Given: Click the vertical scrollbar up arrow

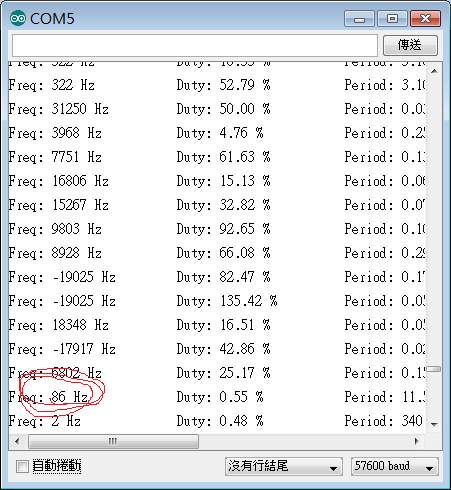Looking at the screenshot, I should 434,71.
